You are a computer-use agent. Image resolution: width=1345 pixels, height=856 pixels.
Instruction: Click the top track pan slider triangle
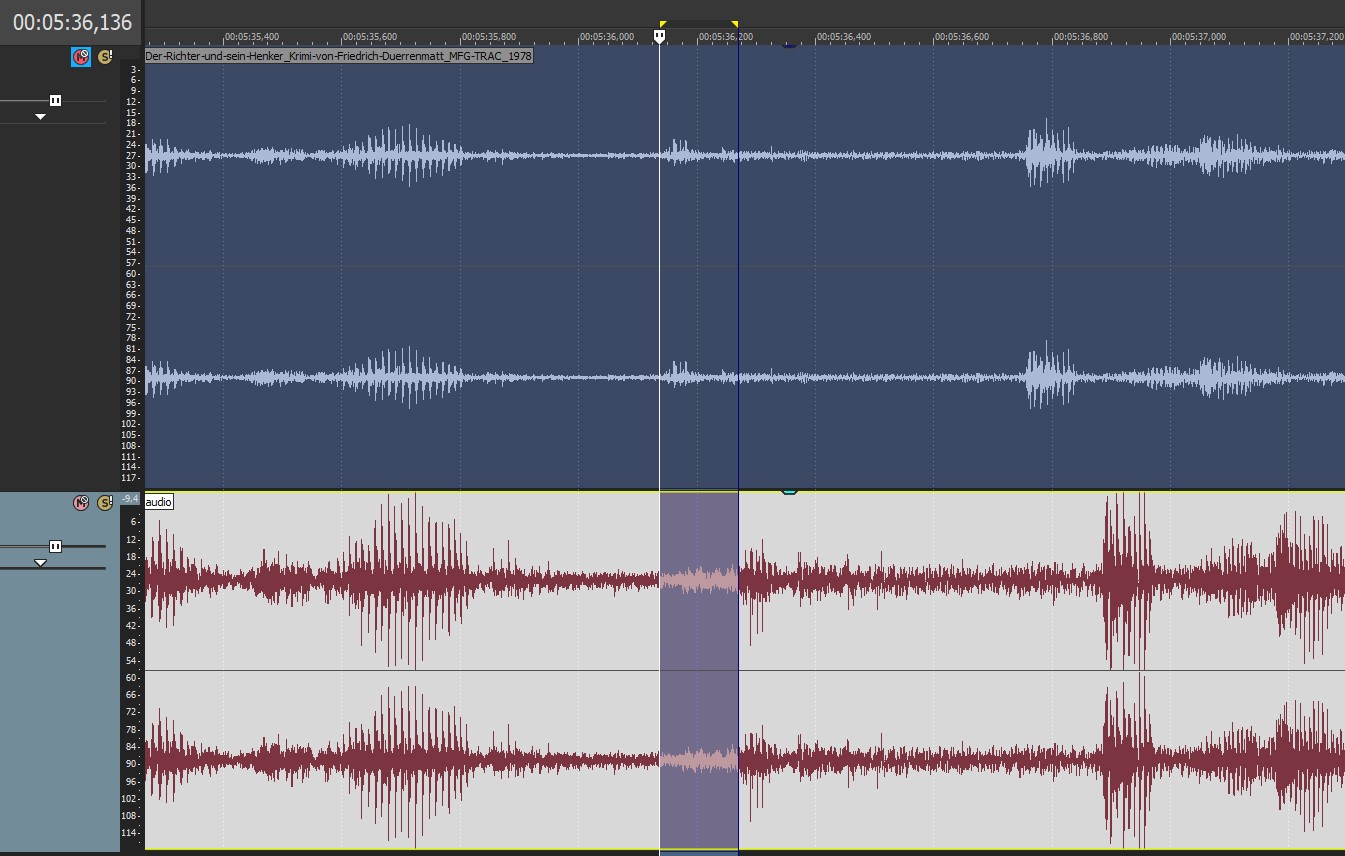[x=40, y=117]
